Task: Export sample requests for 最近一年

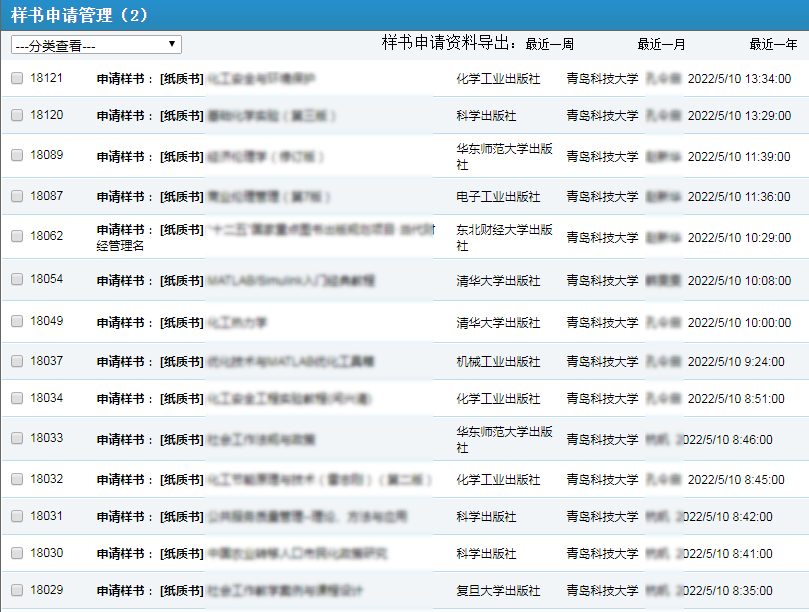Action: [x=773, y=44]
